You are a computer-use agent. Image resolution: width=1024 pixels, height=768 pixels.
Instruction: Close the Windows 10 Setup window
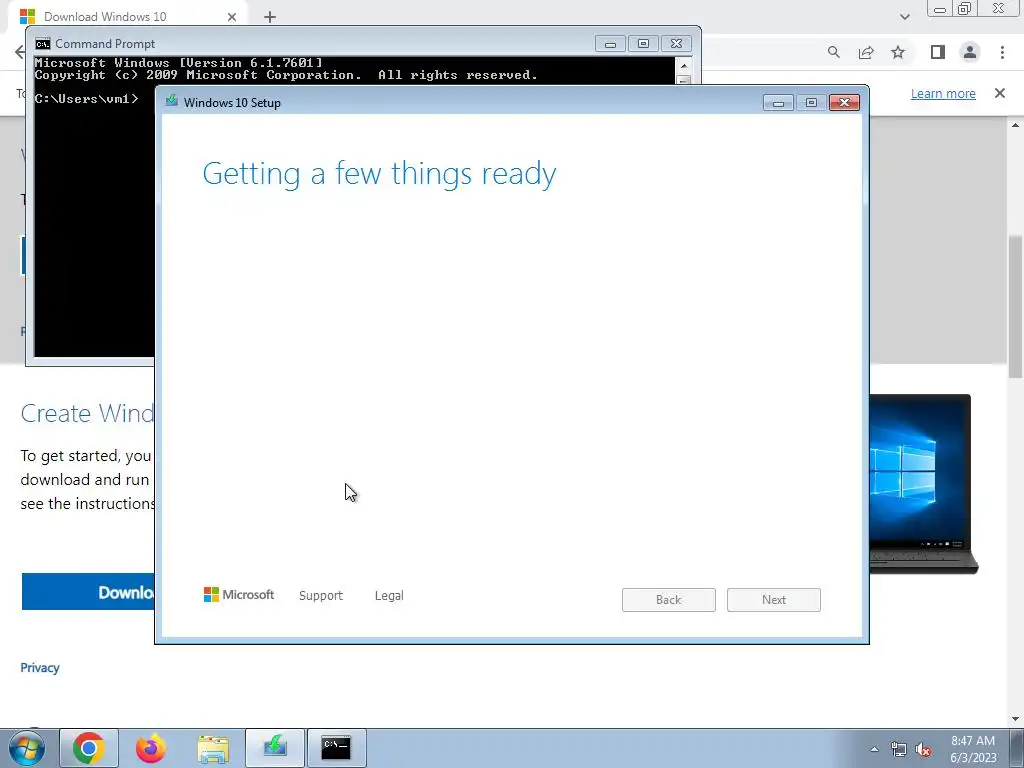844,103
